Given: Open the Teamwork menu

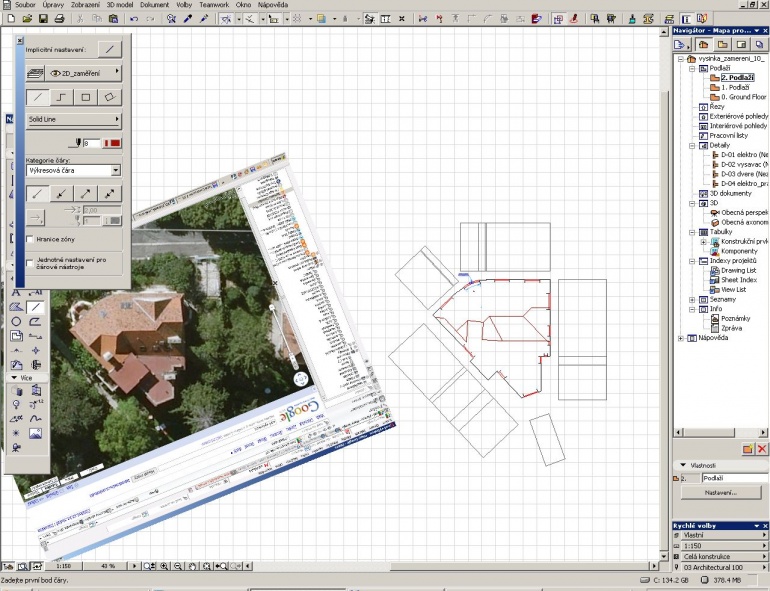Looking at the screenshot, I should pyautogui.click(x=214, y=5).
